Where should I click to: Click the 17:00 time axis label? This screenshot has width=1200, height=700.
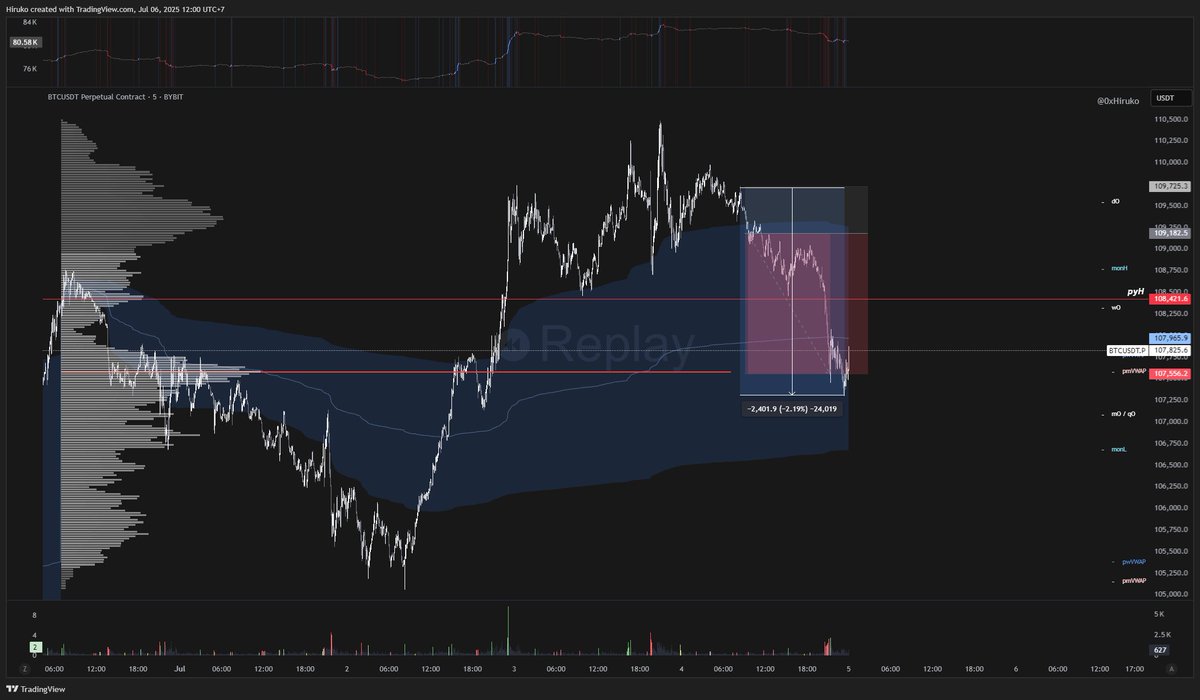1134,669
